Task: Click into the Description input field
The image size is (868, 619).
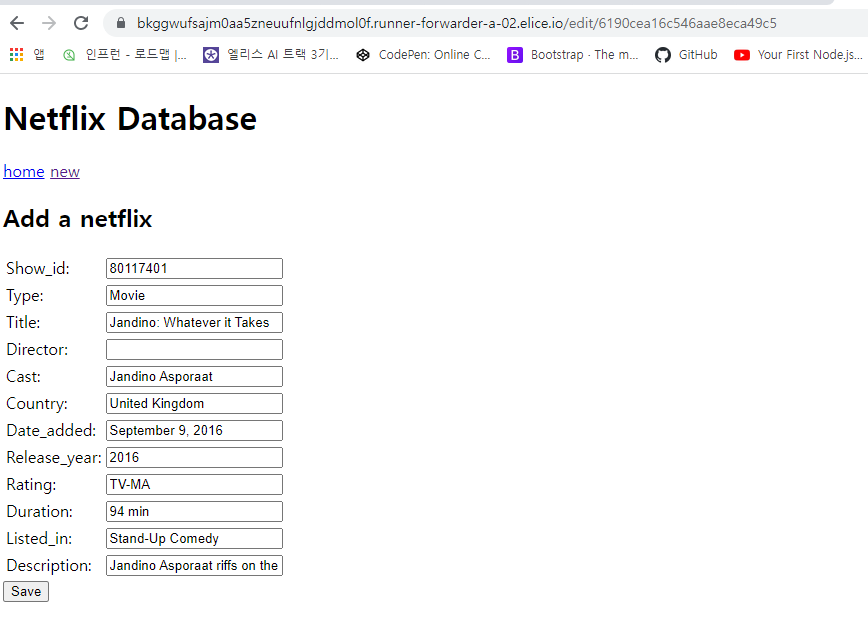Action: pyautogui.click(x=194, y=565)
